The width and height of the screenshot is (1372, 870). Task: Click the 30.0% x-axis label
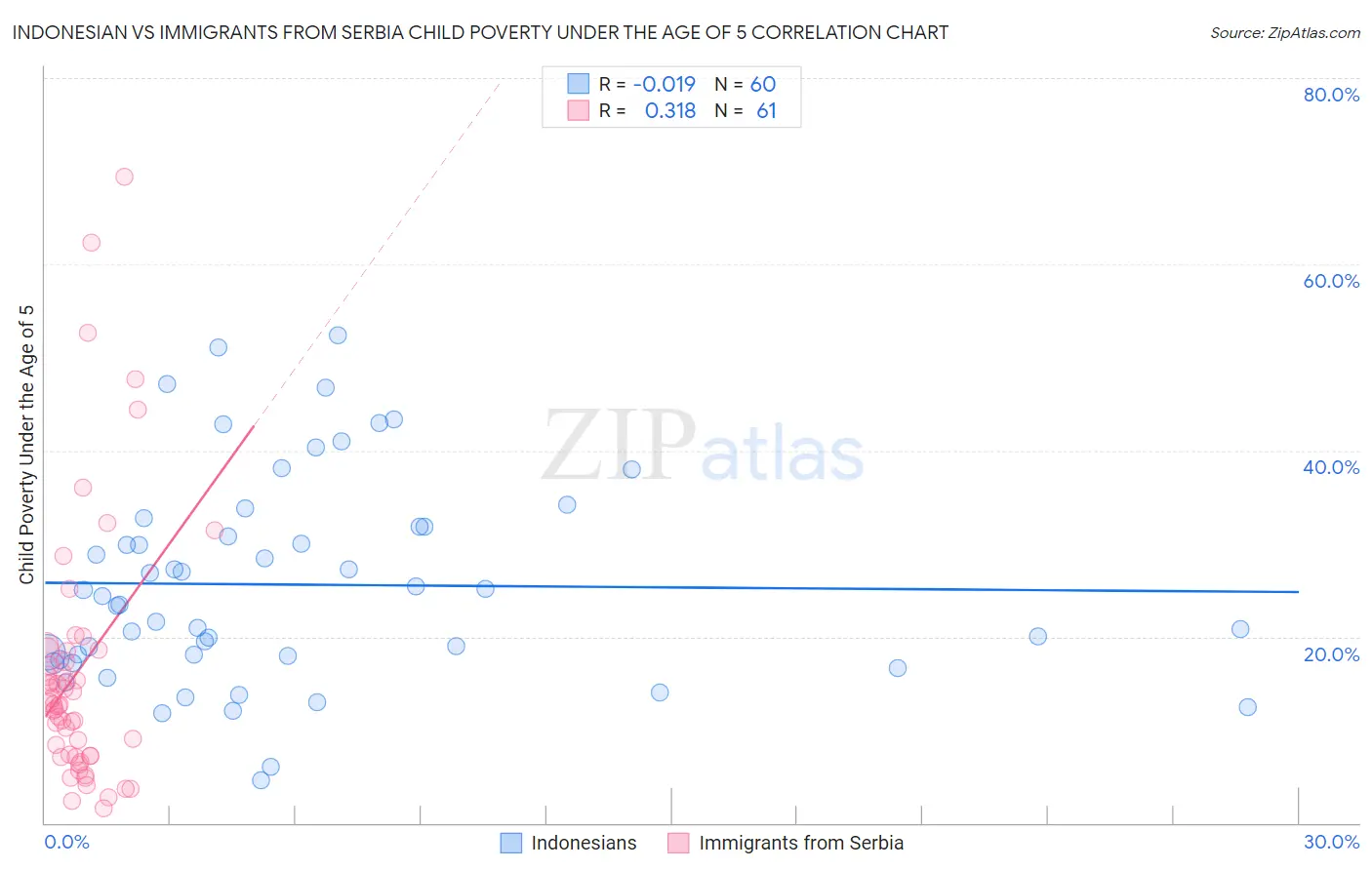[1331, 842]
